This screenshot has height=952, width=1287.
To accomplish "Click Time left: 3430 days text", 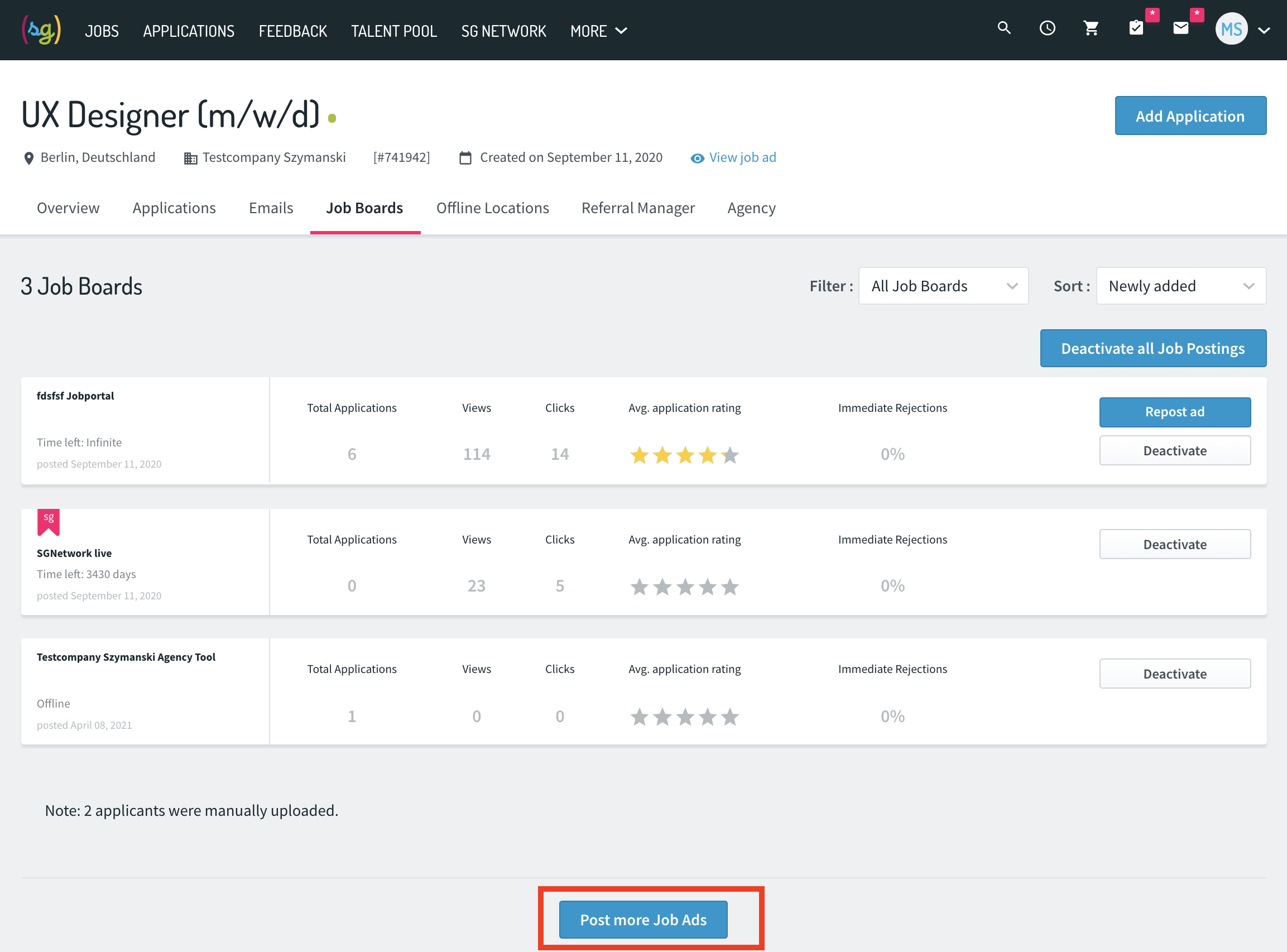I will [87, 574].
